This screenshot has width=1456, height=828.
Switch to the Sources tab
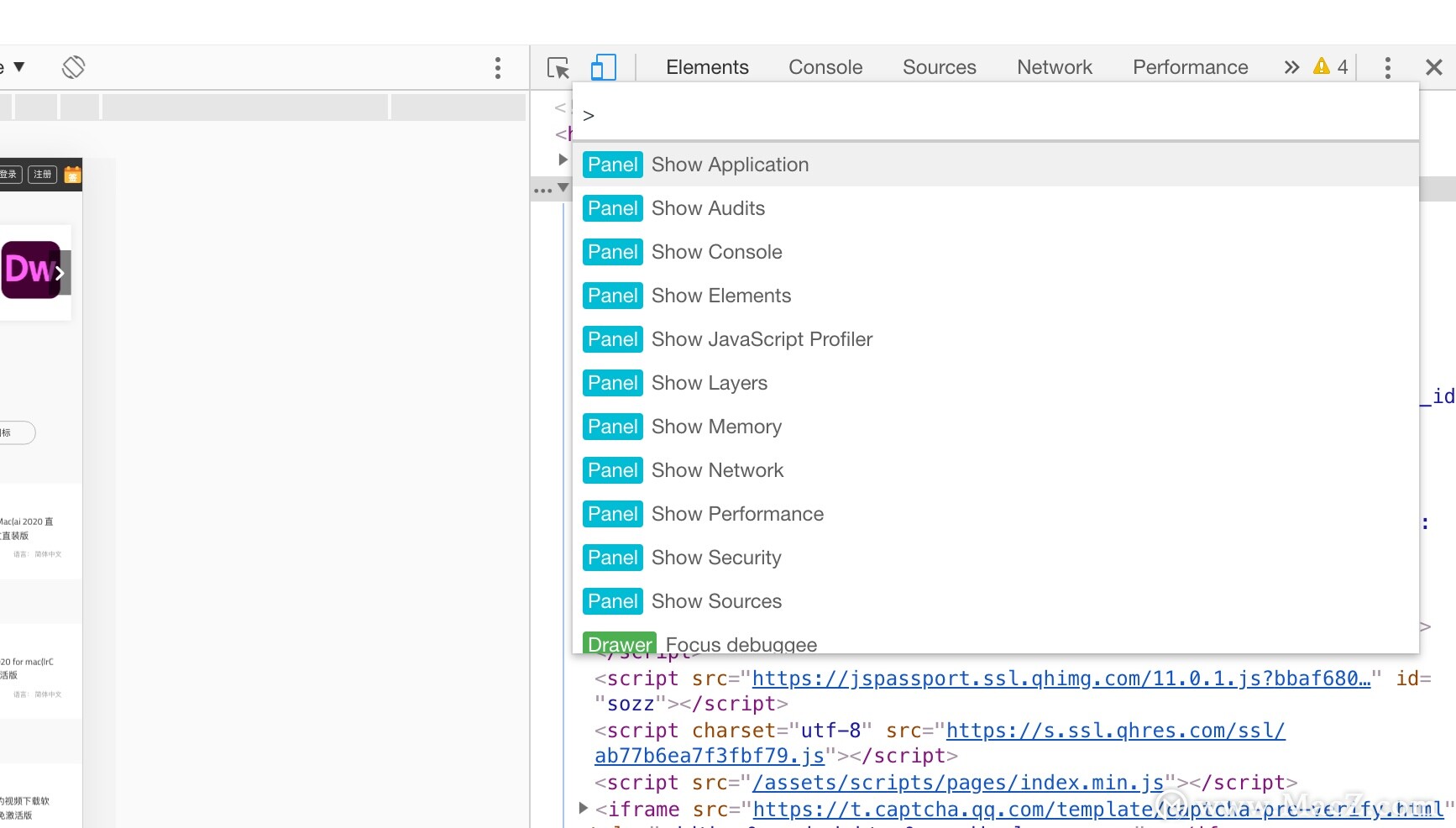940,67
